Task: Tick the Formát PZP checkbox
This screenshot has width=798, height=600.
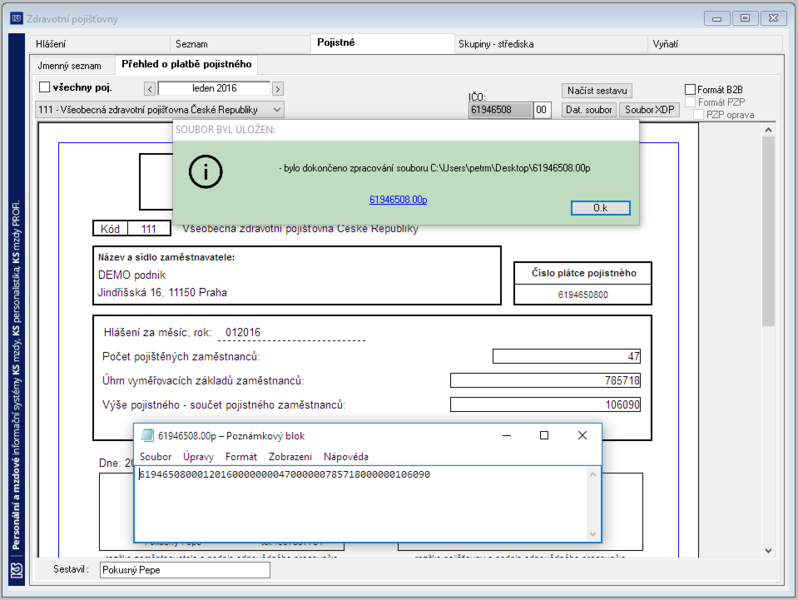Action: 691,102
